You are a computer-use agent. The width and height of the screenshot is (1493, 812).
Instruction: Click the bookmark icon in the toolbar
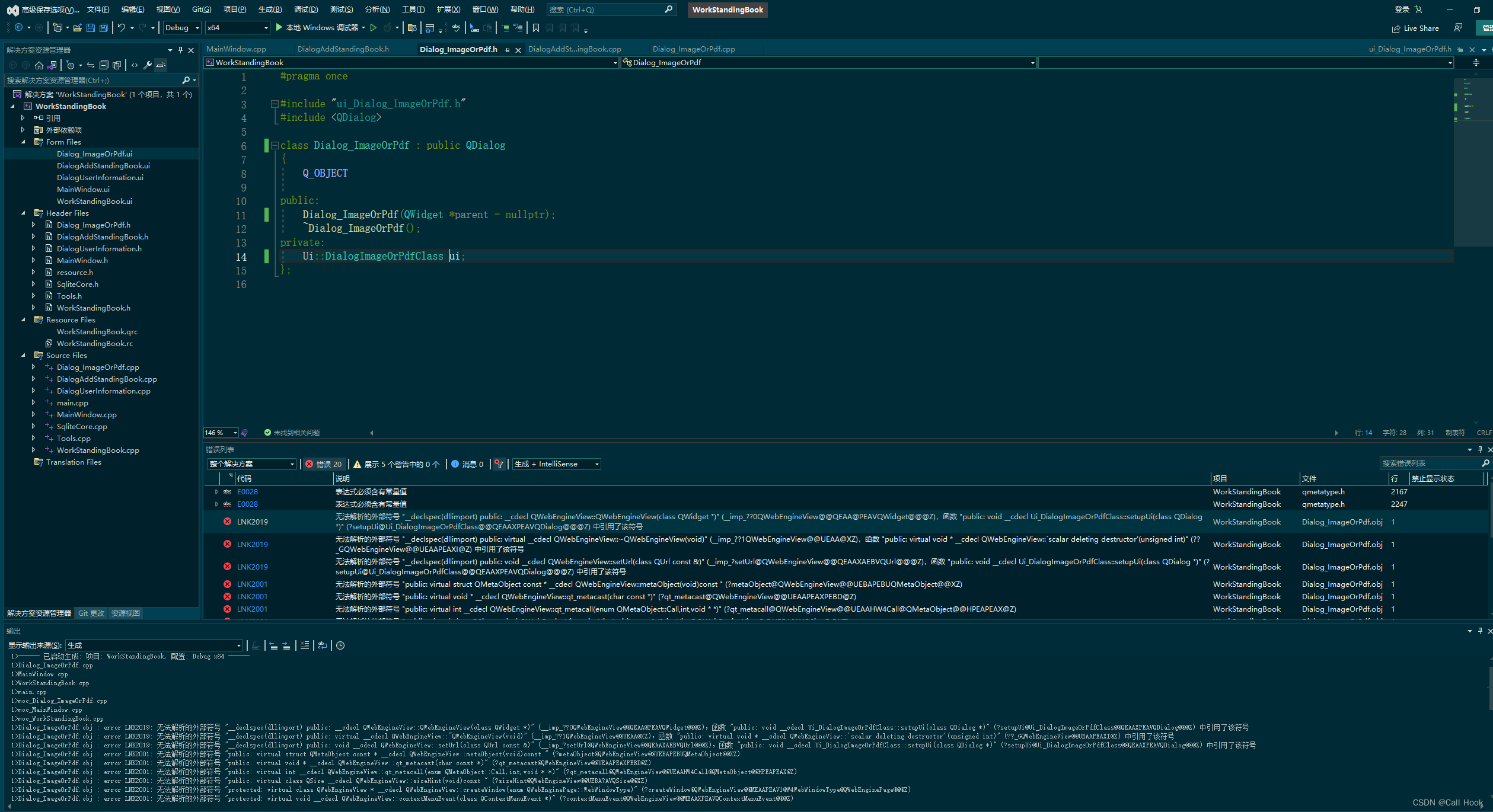[535, 28]
